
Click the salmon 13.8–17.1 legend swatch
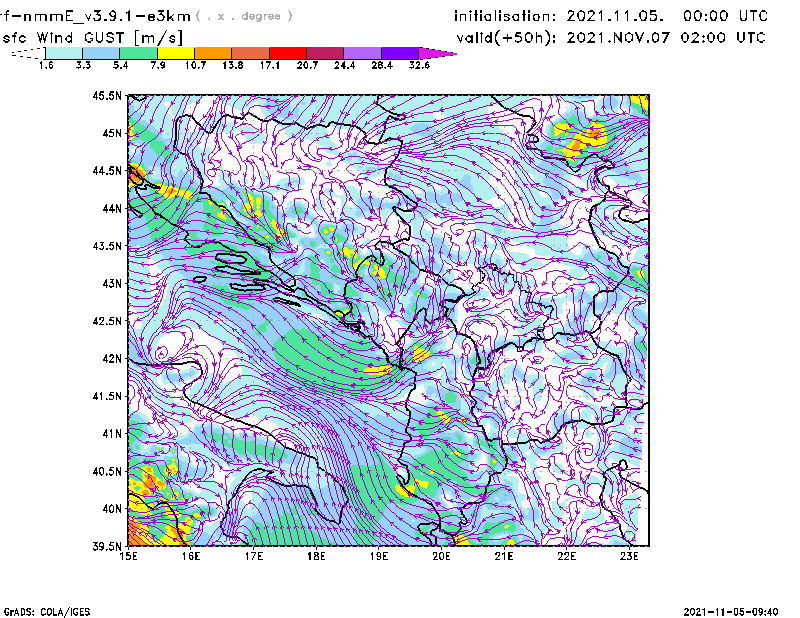pyautogui.click(x=251, y=53)
